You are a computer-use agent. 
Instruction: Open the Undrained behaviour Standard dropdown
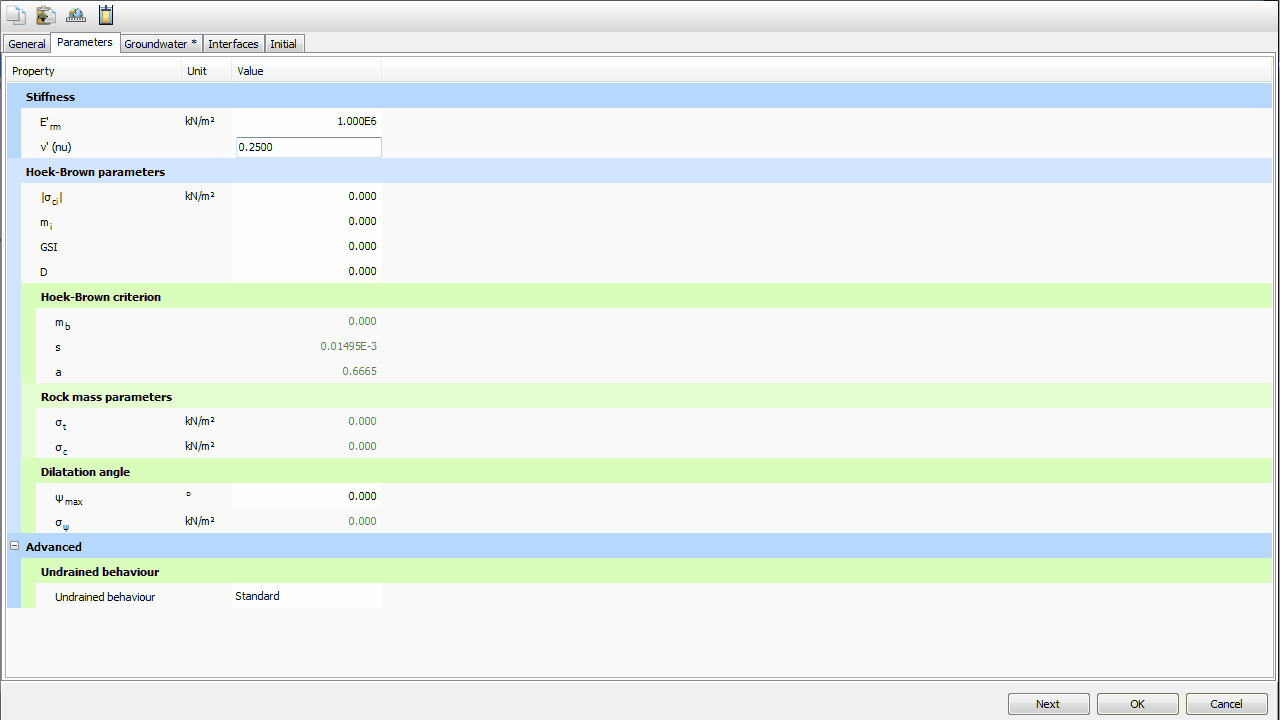click(306, 596)
